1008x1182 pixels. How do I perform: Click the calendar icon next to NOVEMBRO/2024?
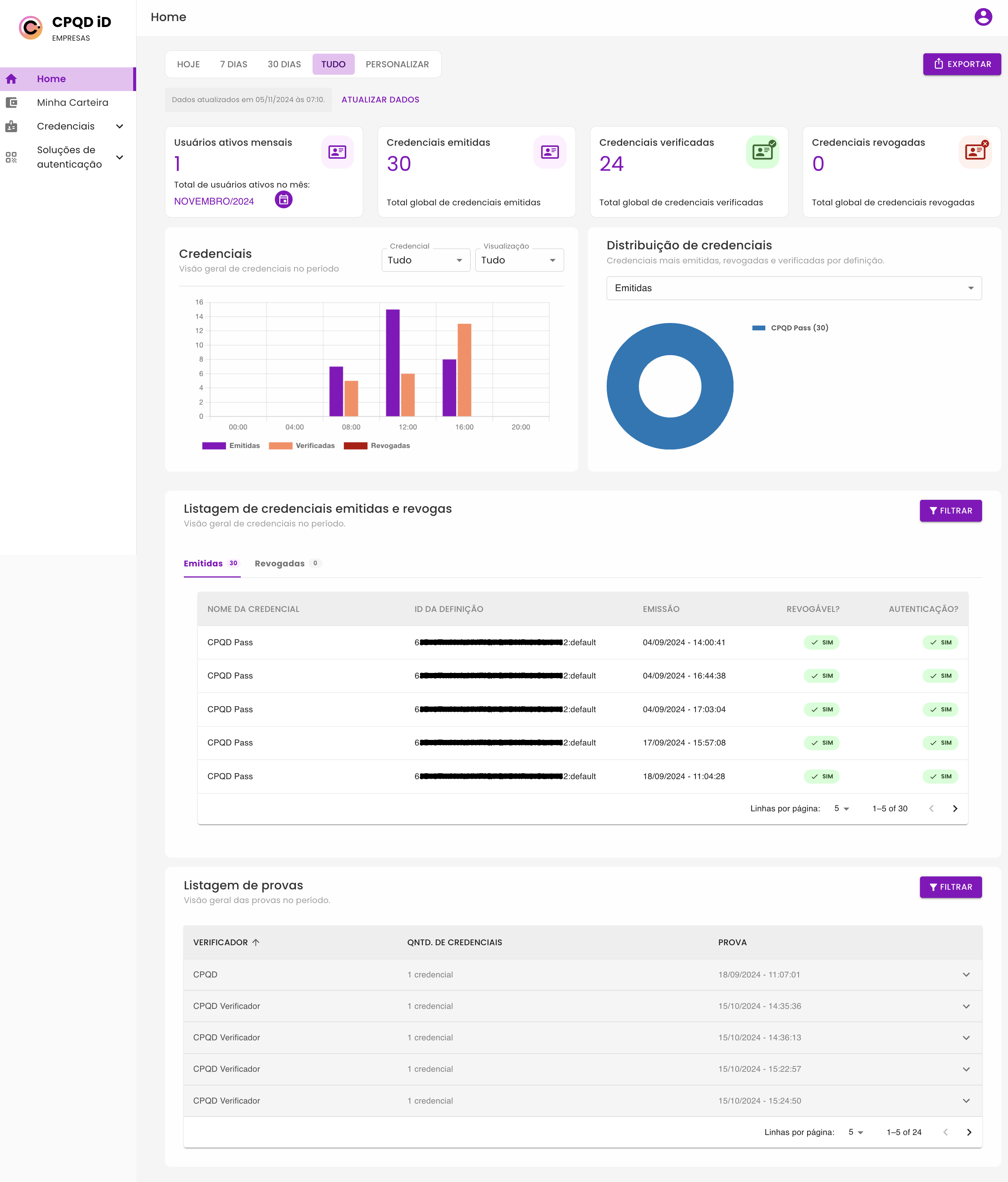coord(283,200)
